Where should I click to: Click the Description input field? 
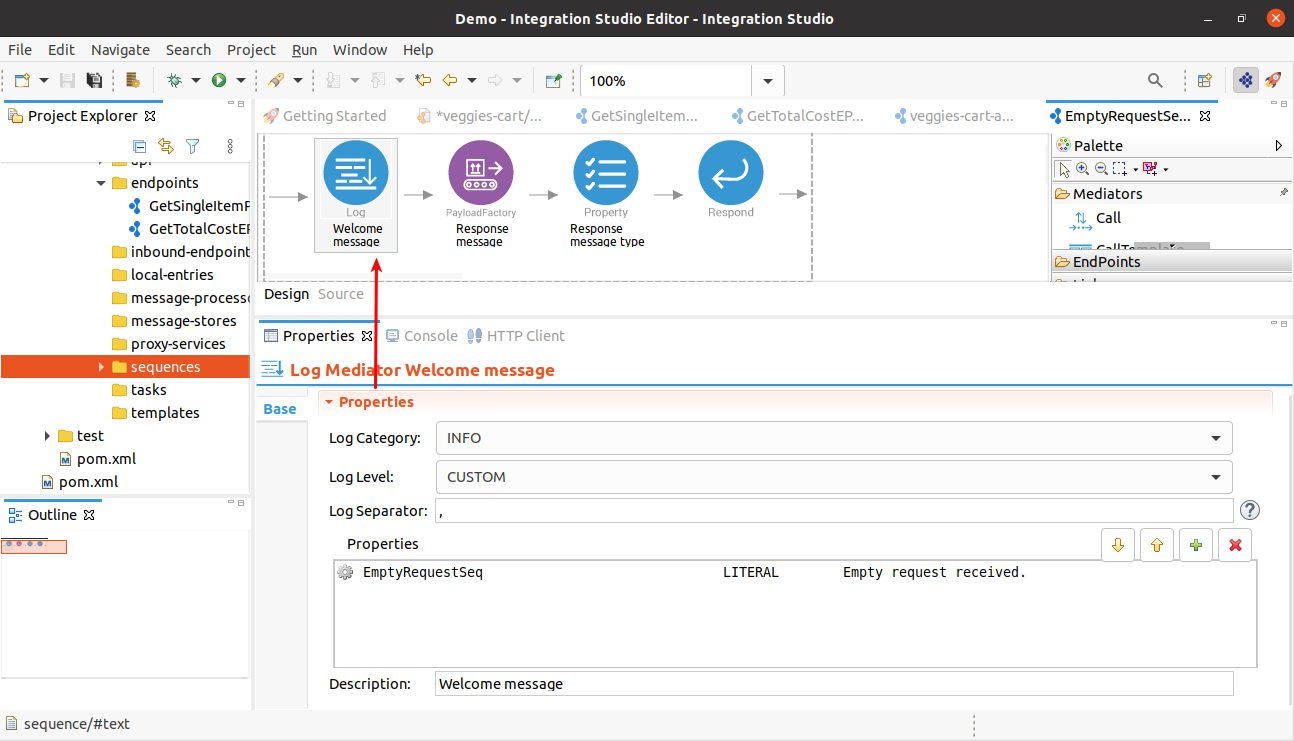834,684
